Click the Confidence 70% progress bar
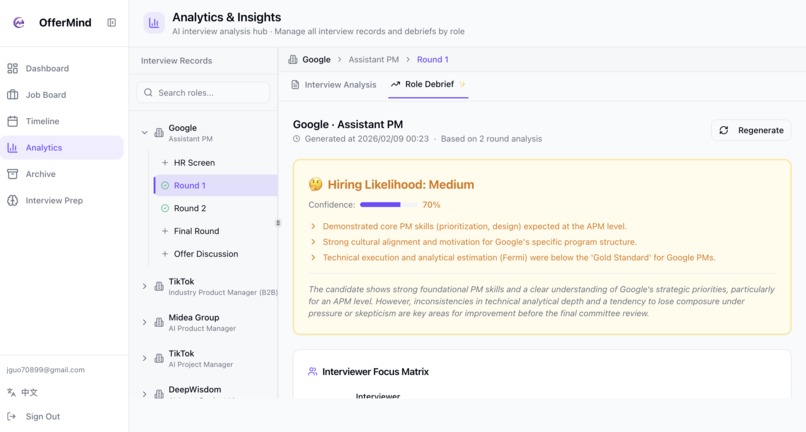Viewport: 806px width, 432px height. pyautogui.click(x=389, y=205)
